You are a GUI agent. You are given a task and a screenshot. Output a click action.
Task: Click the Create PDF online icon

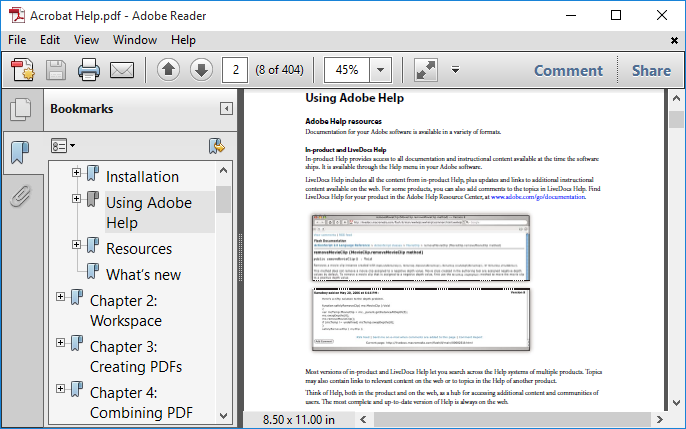(x=22, y=70)
